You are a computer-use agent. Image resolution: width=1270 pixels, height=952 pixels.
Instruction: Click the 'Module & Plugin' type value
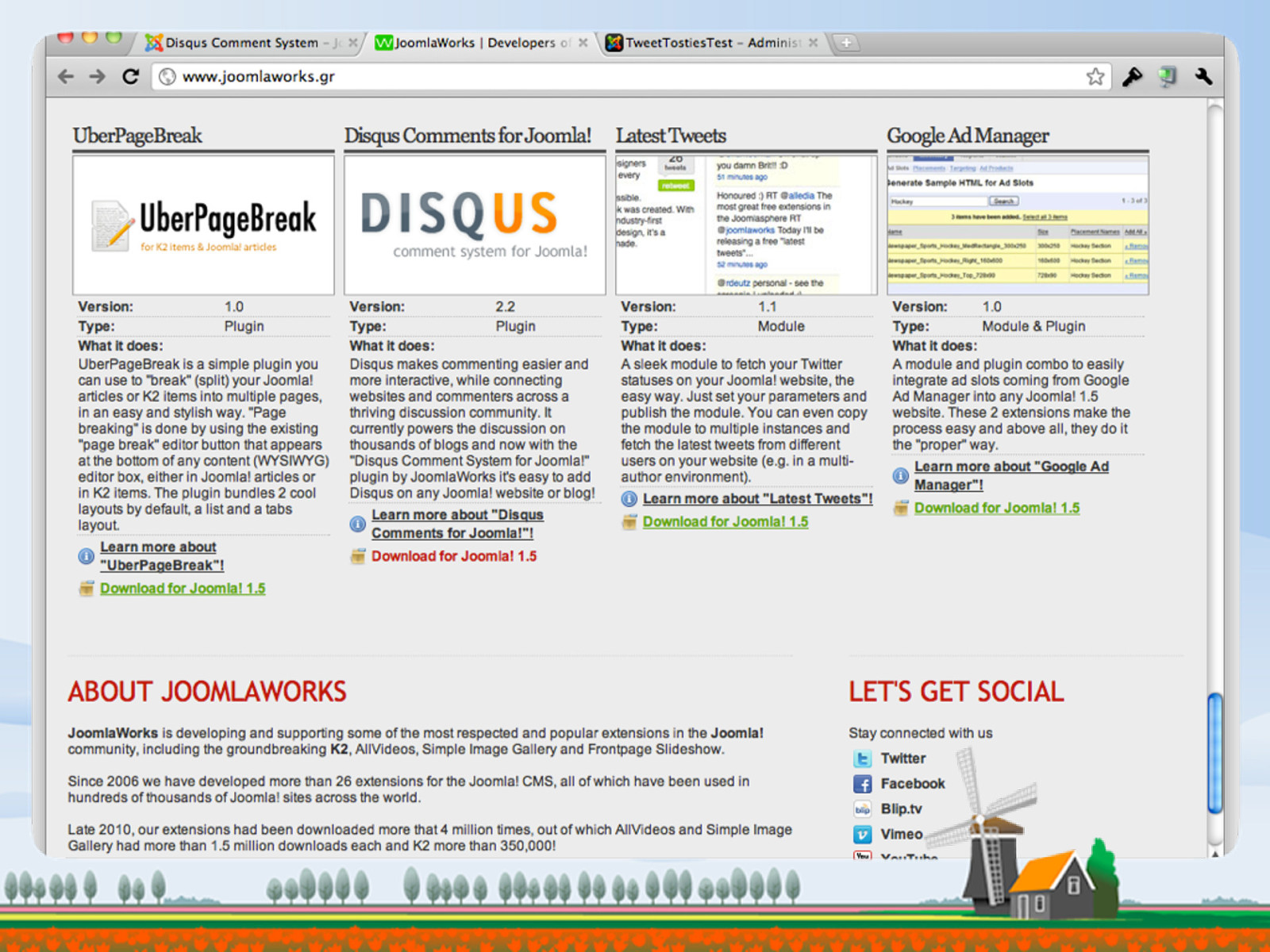coord(1033,326)
